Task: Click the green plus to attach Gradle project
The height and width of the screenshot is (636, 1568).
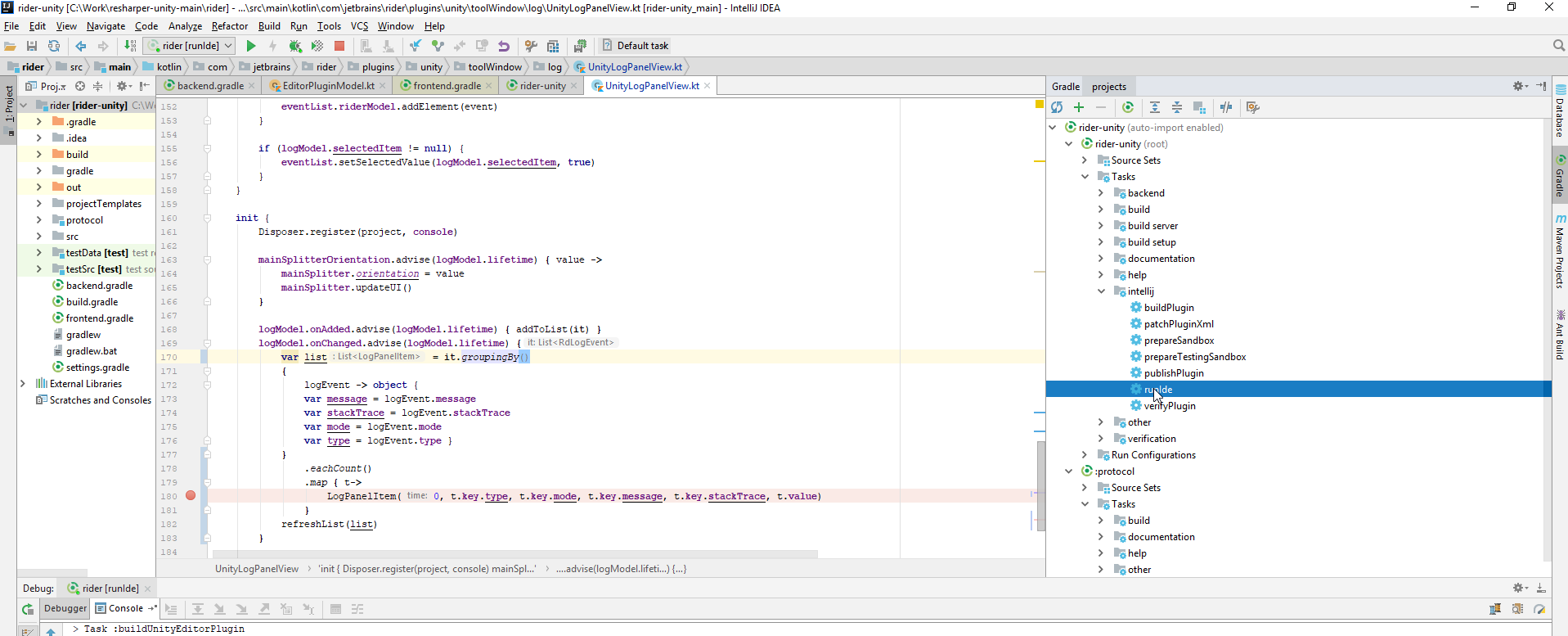Action: [1079, 107]
